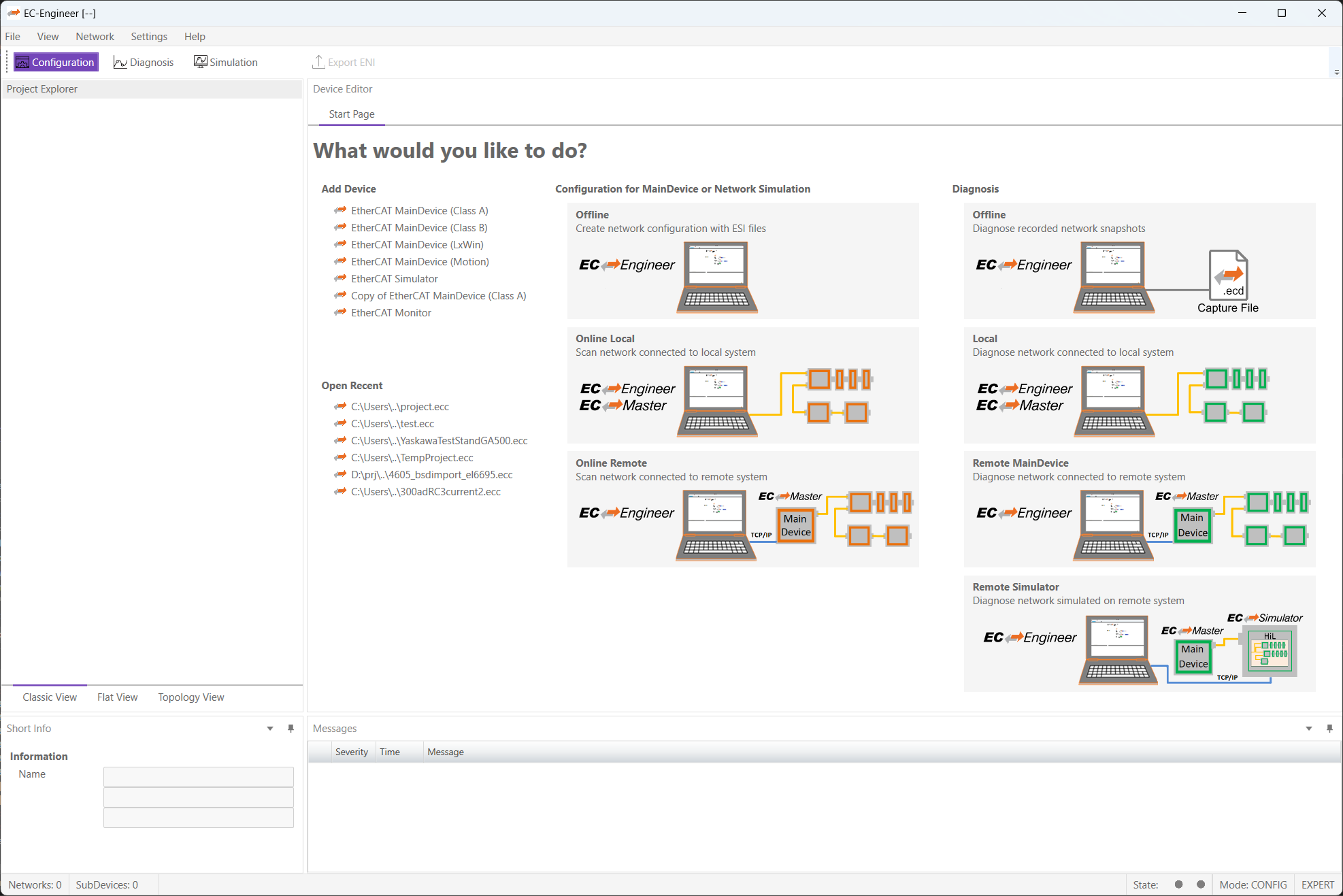Click the EC-Engineer icon in the title bar
The image size is (1343, 896).
click(x=14, y=13)
